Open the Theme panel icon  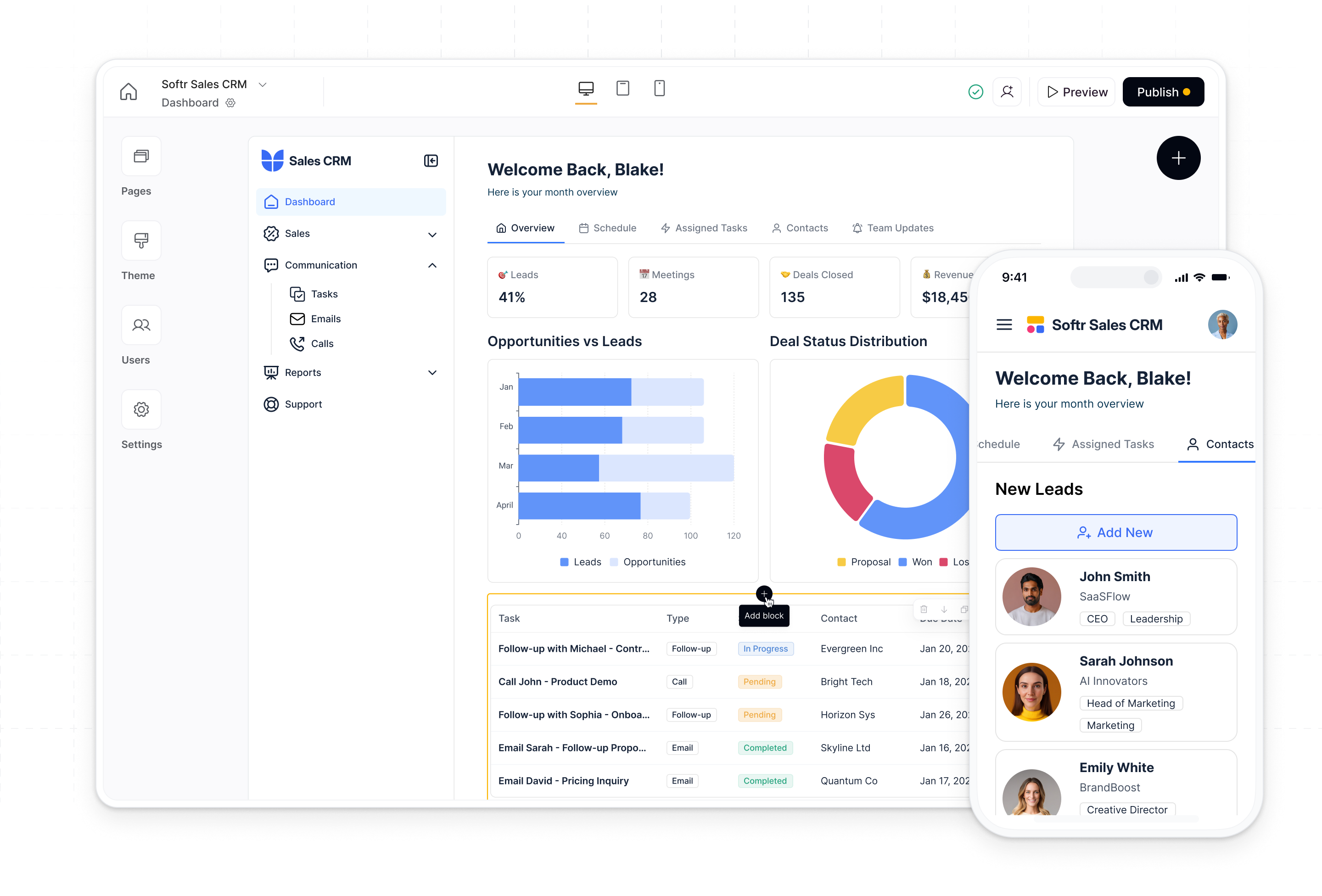pos(141,241)
